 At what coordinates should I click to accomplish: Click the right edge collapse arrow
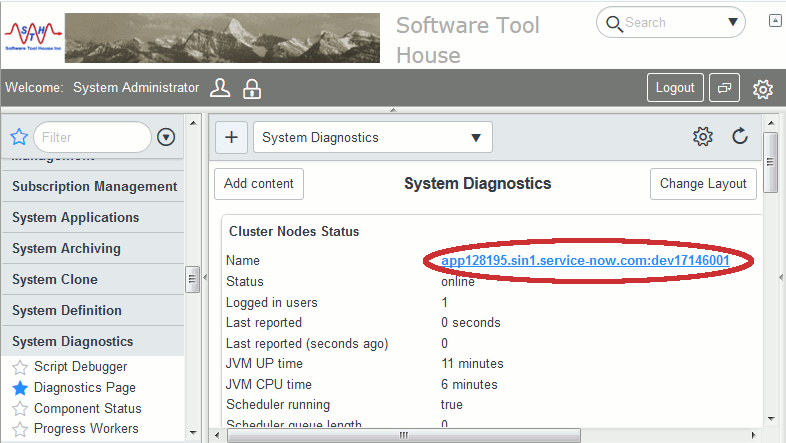781,277
